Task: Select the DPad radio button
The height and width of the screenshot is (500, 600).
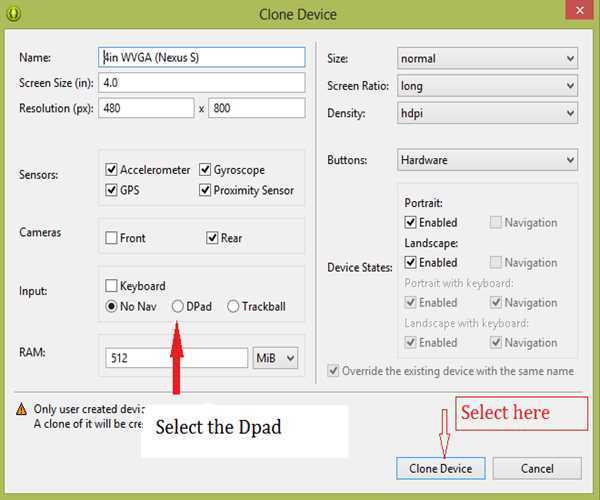Action: click(x=178, y=306)
